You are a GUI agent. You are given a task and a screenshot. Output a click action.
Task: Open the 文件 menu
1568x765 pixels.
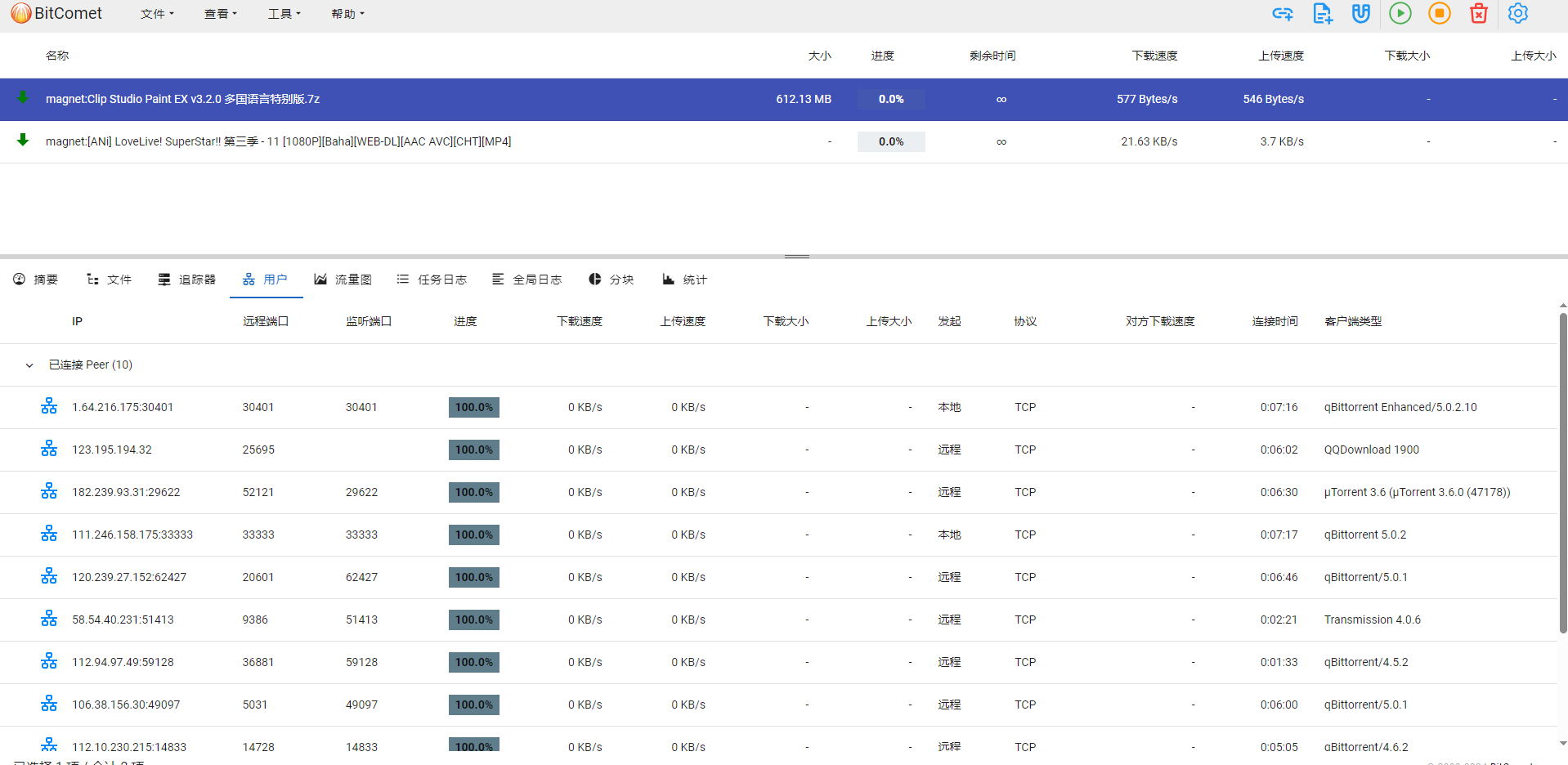pyautogui.click(x=157, y=14)
